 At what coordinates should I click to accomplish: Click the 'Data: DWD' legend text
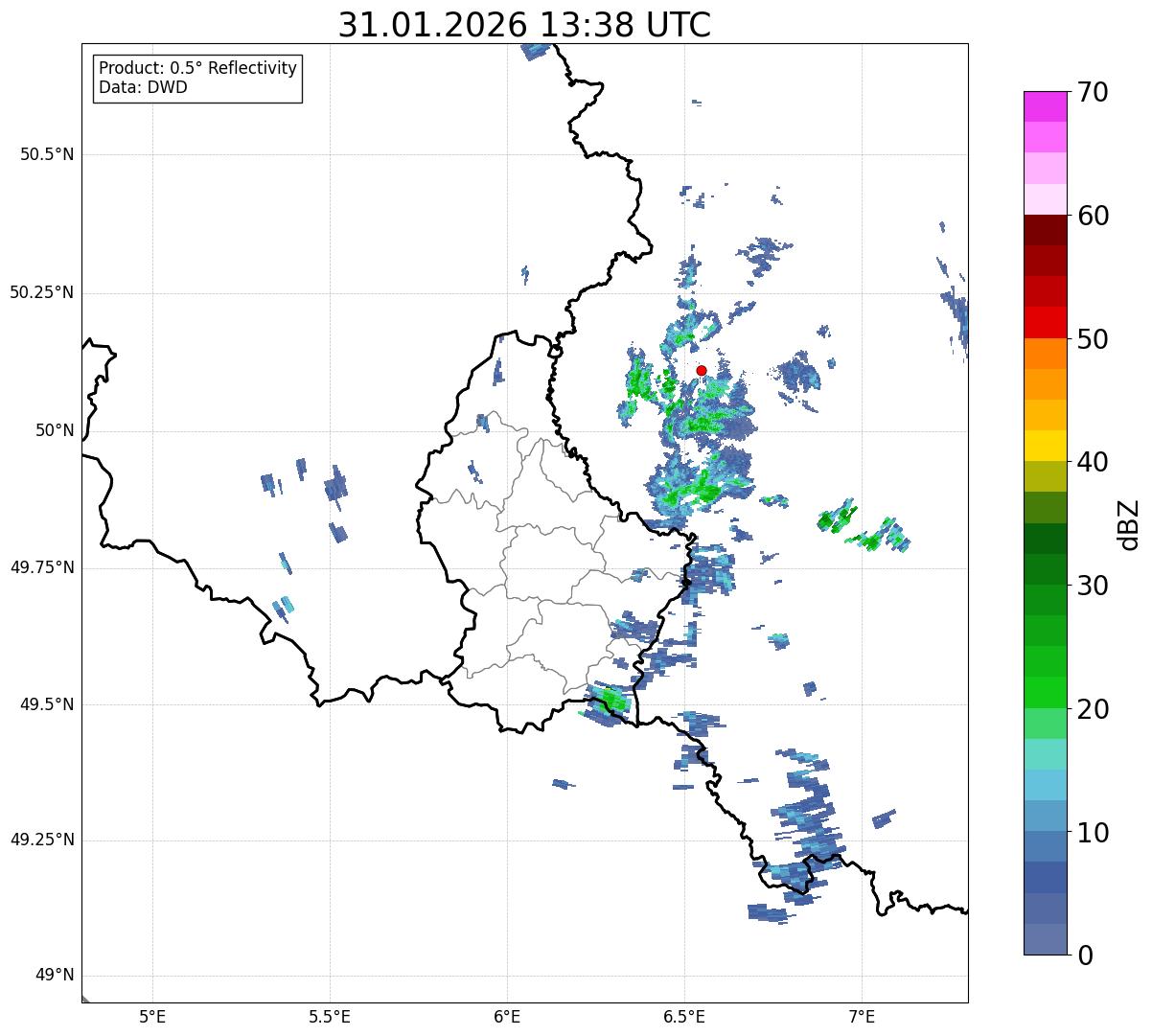143,87
